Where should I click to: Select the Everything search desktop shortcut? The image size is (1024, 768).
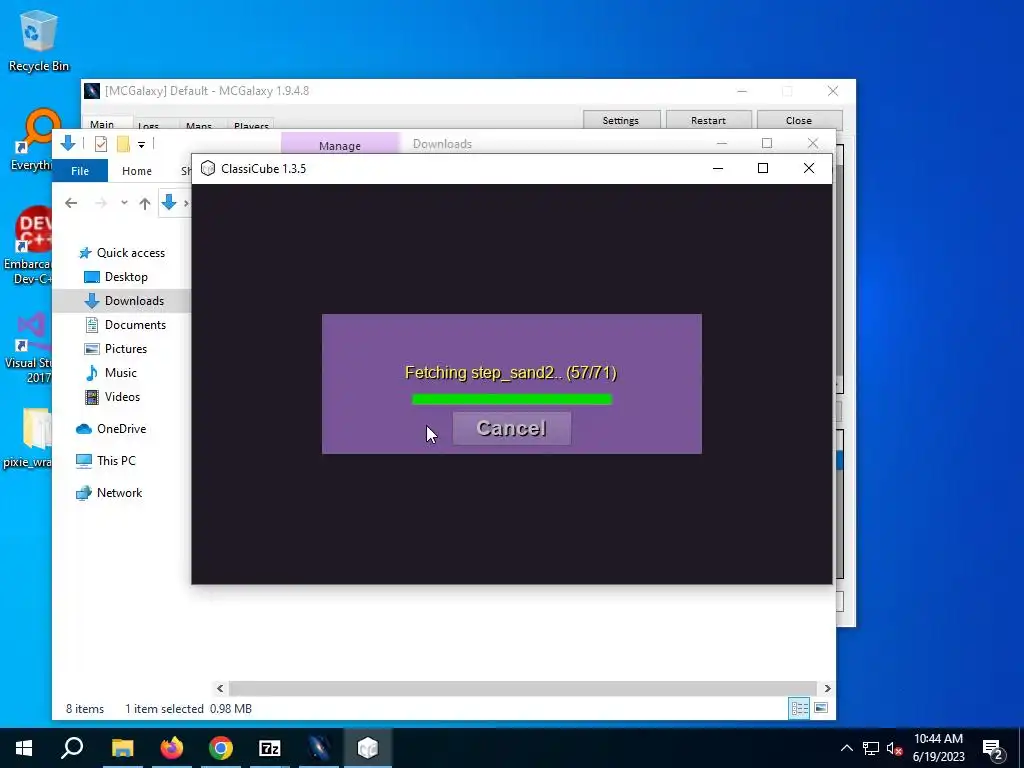[31, 140]
